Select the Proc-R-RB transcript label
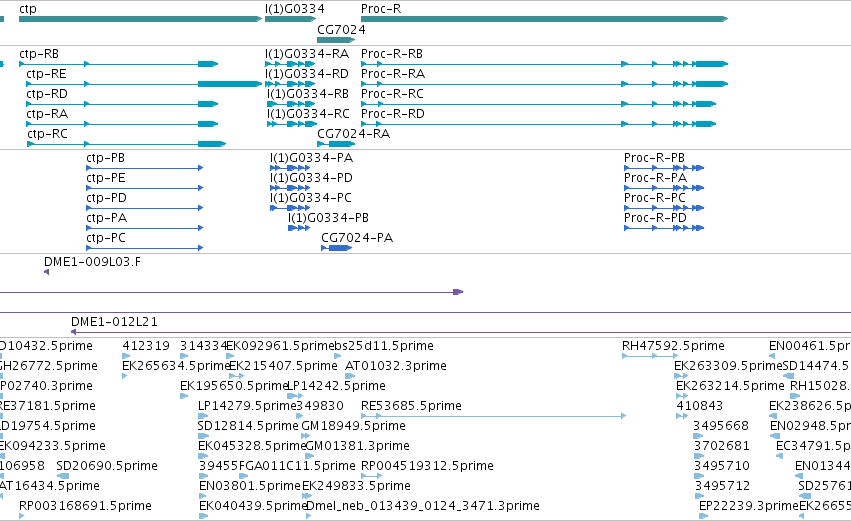The width and height of the screenshot is (851, 521). tap(392, 54)
